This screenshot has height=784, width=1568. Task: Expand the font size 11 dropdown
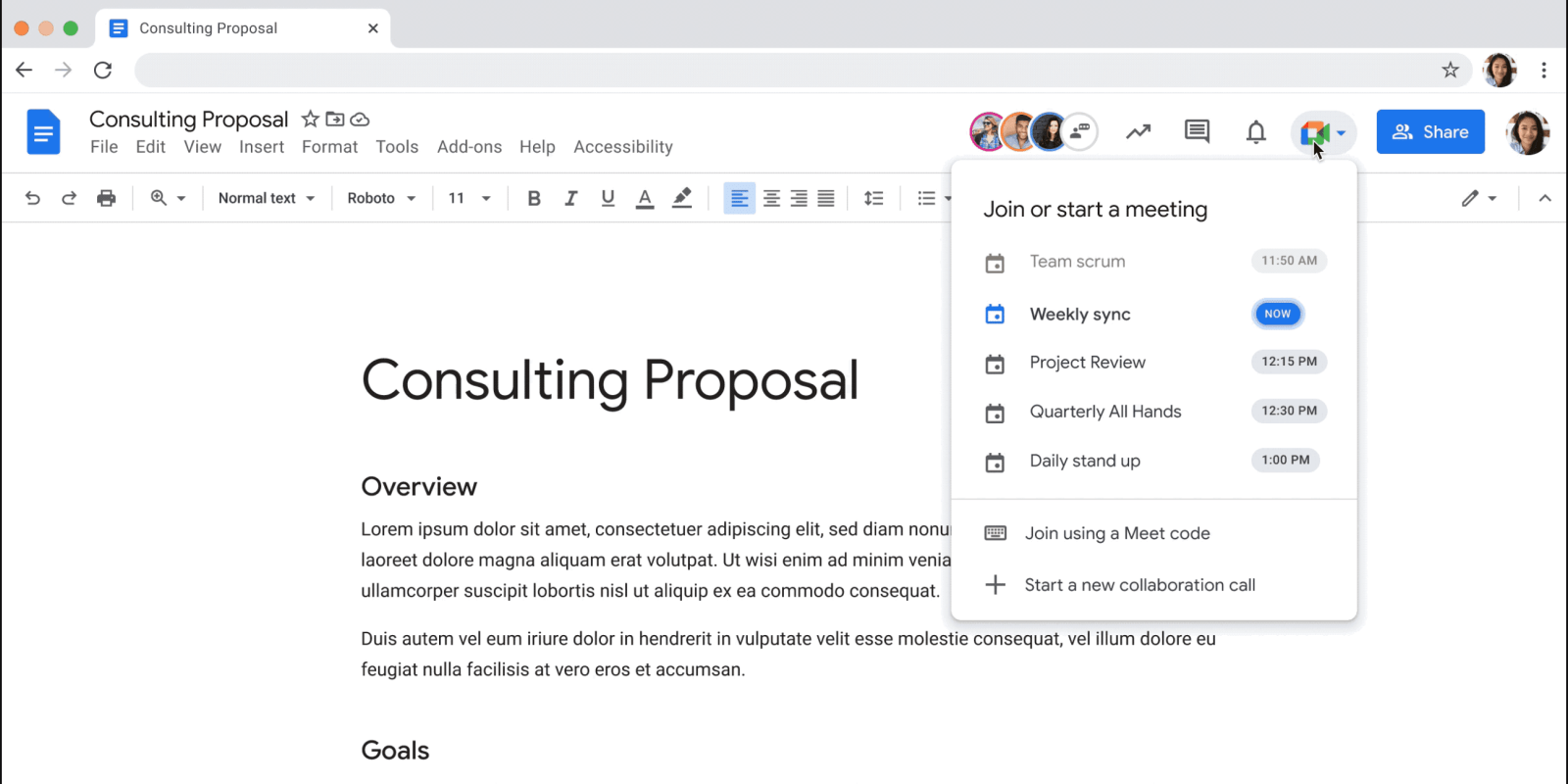click(x=469, y=198)
